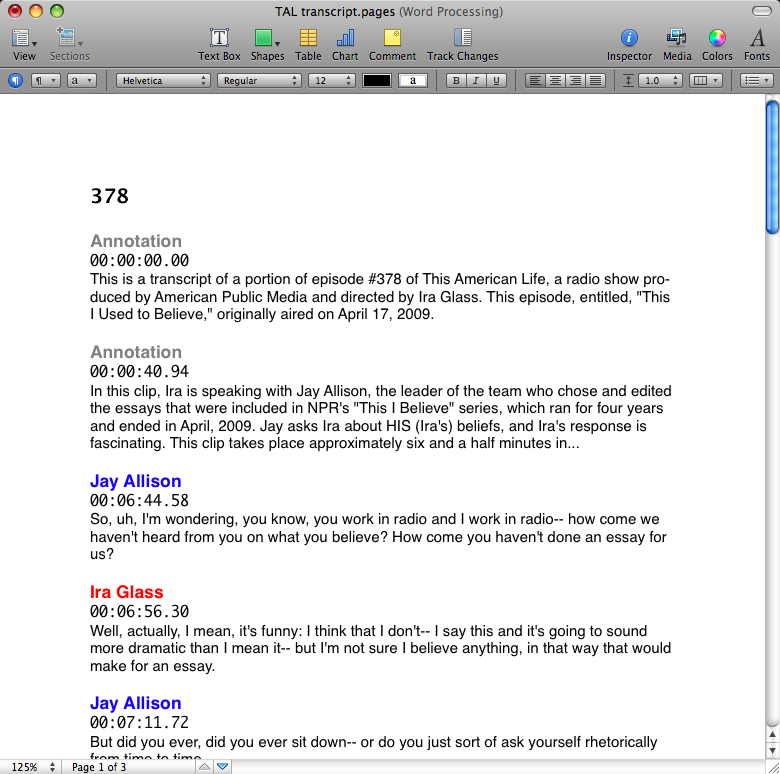Toggle underline formatting
This screenshot has height=774, width=780.
[496, 80]
